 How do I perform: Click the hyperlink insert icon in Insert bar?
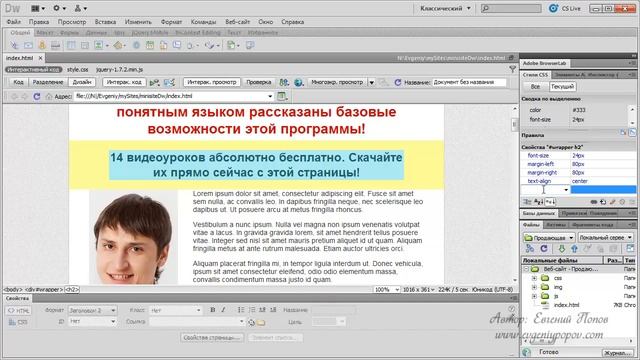[14, 45]
